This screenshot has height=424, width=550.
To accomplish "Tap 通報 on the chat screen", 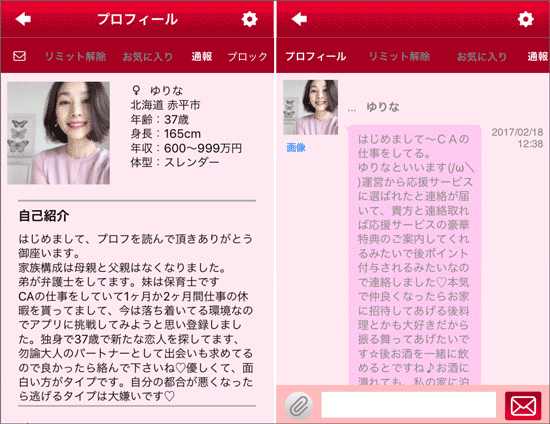I will [538, 56].
